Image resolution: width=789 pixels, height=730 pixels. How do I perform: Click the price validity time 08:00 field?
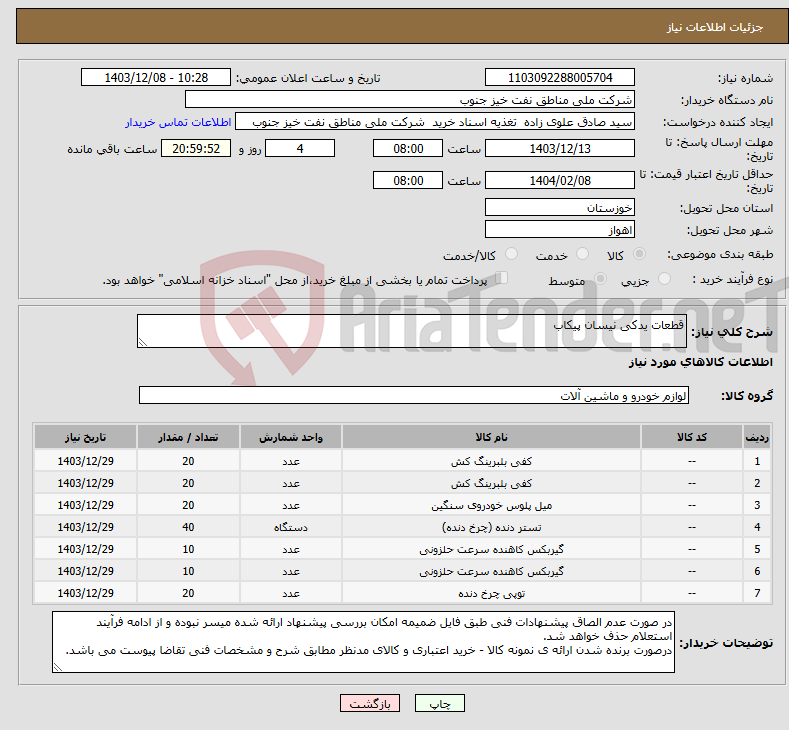tap(408, 180)
